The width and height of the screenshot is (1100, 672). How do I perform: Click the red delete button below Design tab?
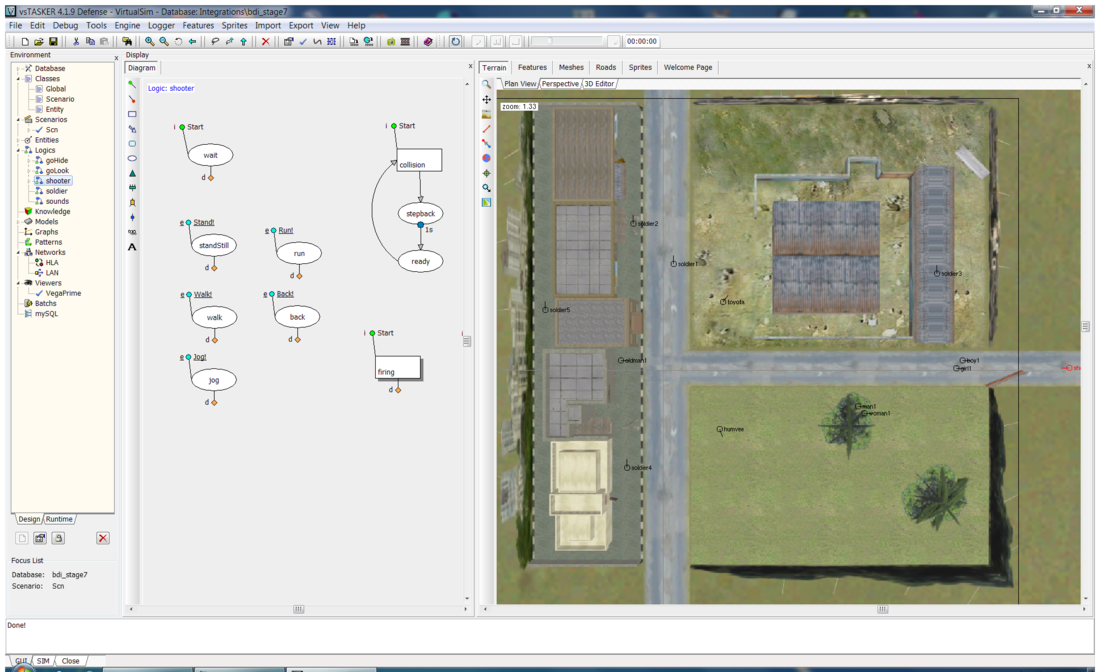102,538
